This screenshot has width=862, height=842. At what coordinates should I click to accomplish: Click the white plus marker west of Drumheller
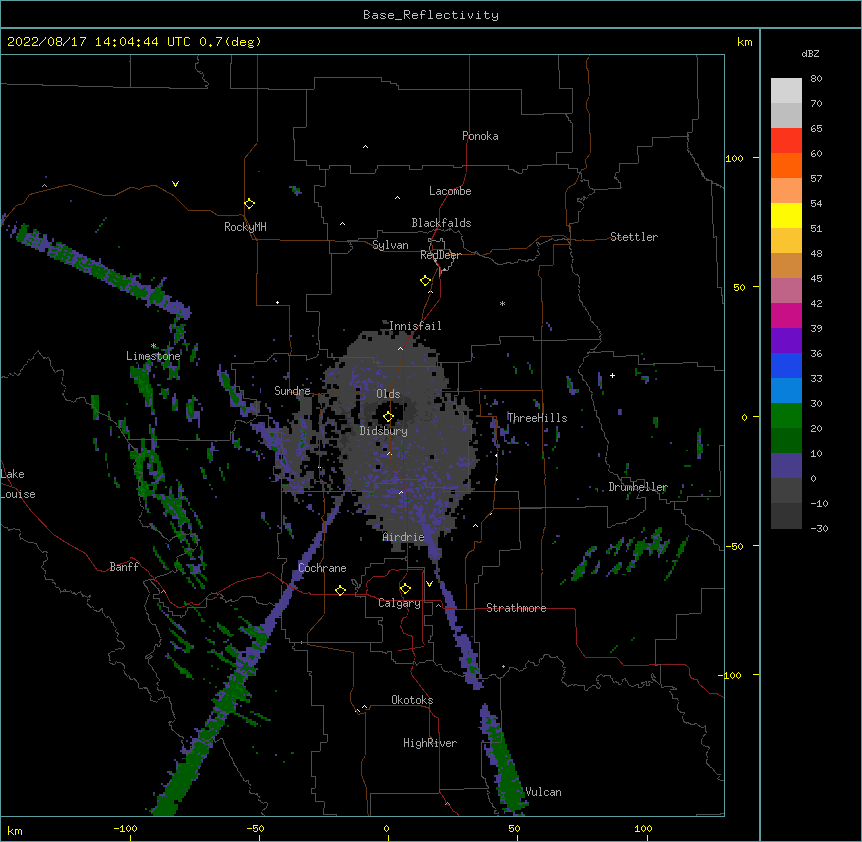[612, 375]
